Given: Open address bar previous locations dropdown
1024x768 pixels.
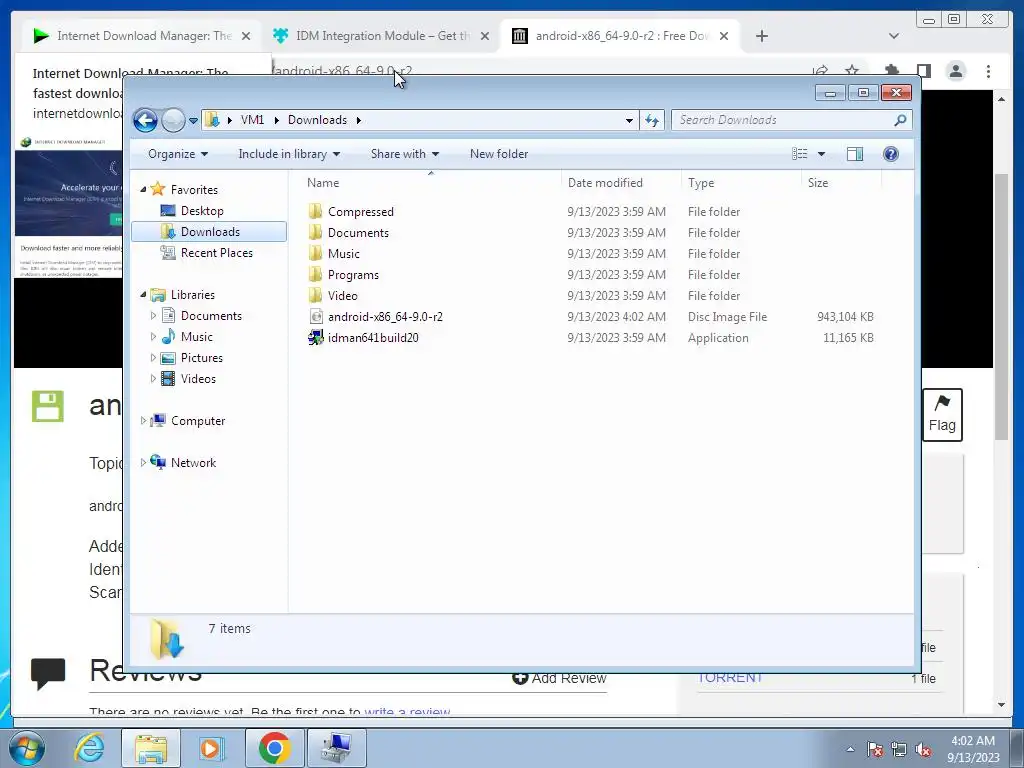Looking at the screenshot, I should pos(629,120).
